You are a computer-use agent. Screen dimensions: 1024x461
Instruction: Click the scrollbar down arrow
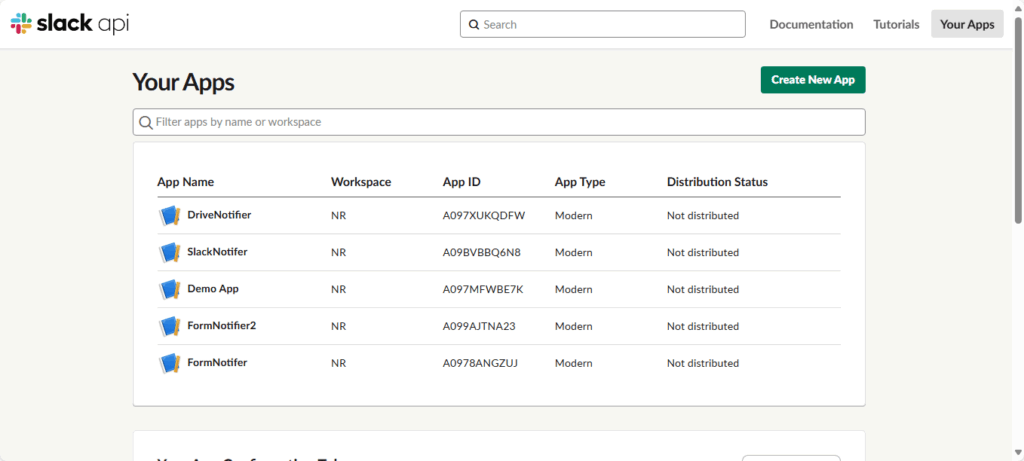pyautogui.click(x=1018, y=454)
